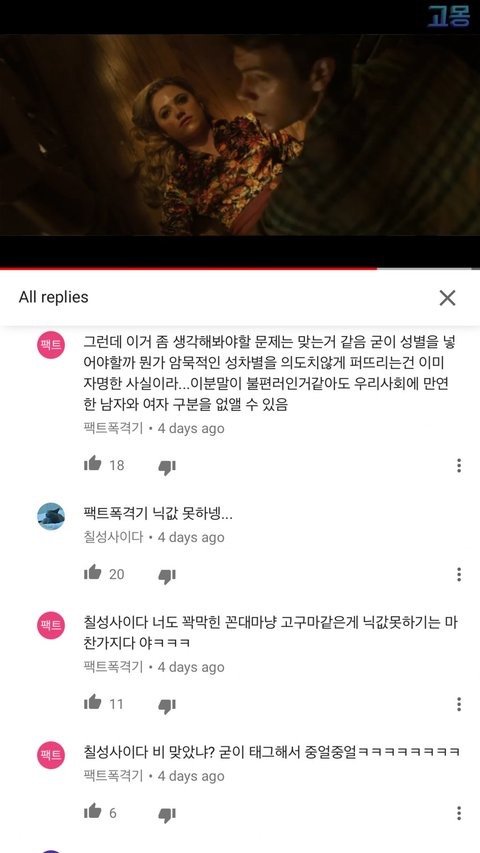Viewport: 480px width, 853px height.
Task: Dislike the reply with 6 likes
Action: pos(167,814)
